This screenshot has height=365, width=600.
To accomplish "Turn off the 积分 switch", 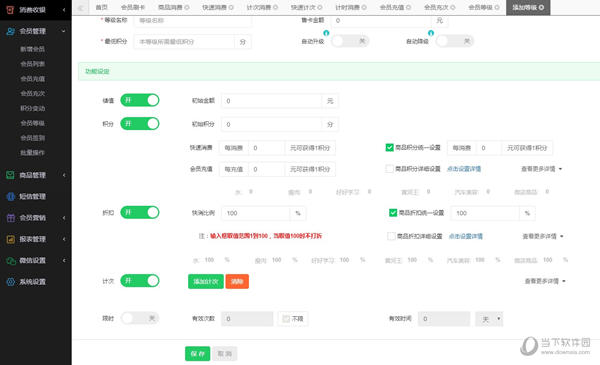I will tap(140, 124).
